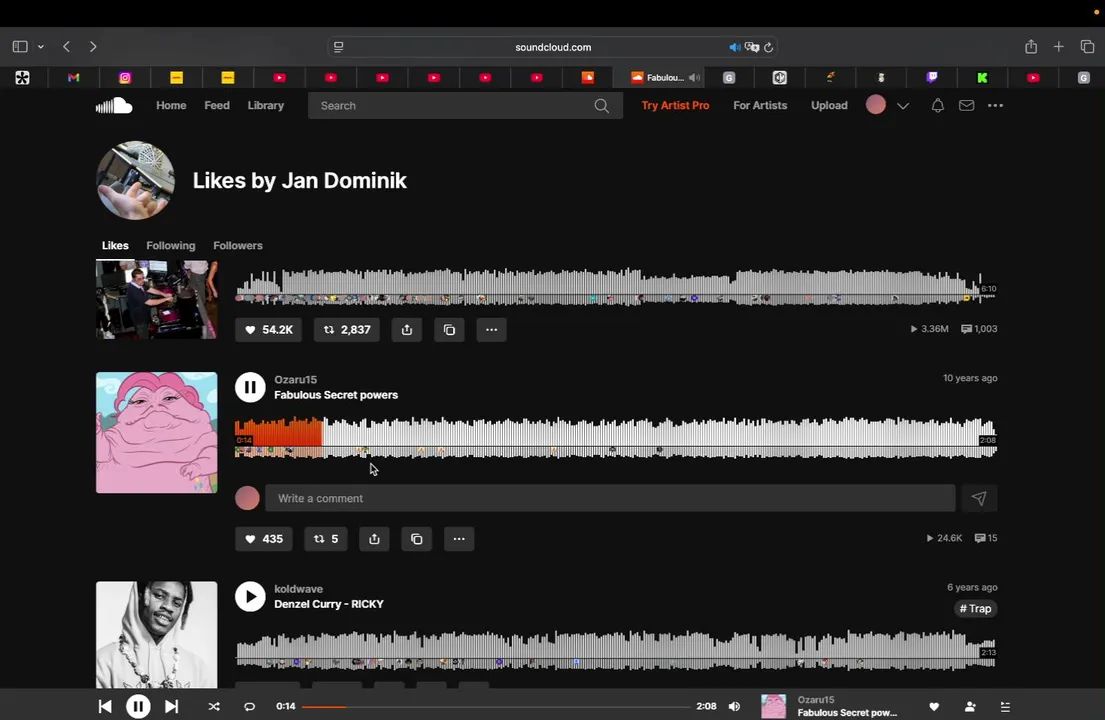The width and height of the screenshot is (1105, 720).
Task: Open the three-dot menu in SoundCloud header
Action: [995, 106]
